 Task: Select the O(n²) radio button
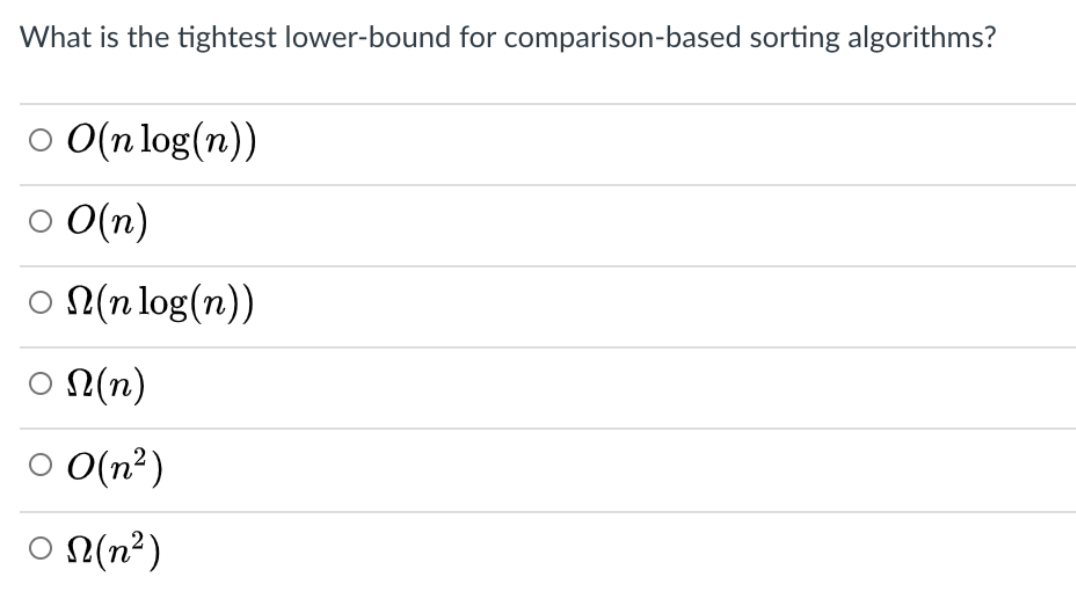point(40,465)
